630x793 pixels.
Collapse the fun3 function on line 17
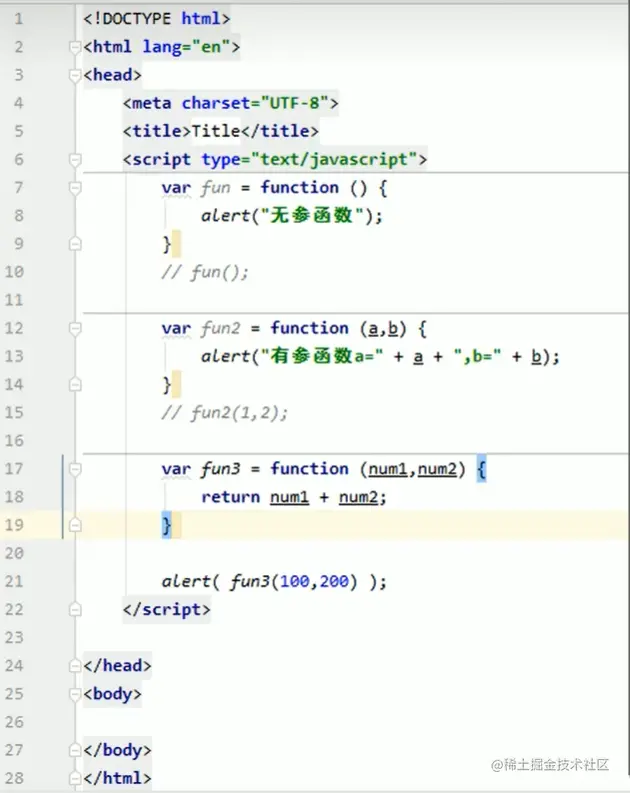coord(75,470)
